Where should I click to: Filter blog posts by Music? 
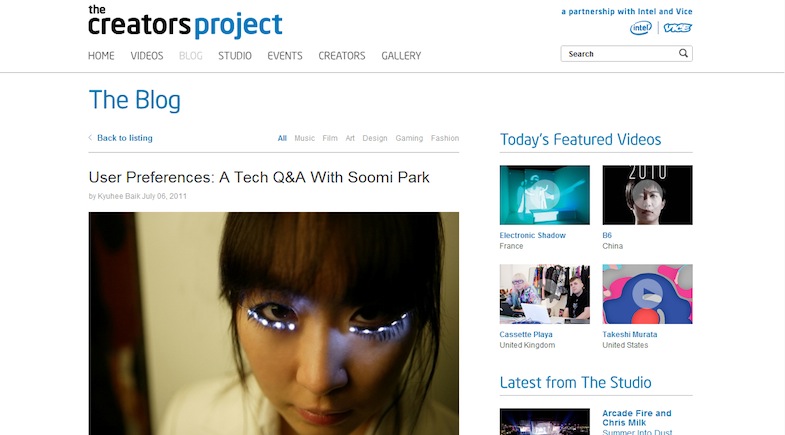click(304, 138)
